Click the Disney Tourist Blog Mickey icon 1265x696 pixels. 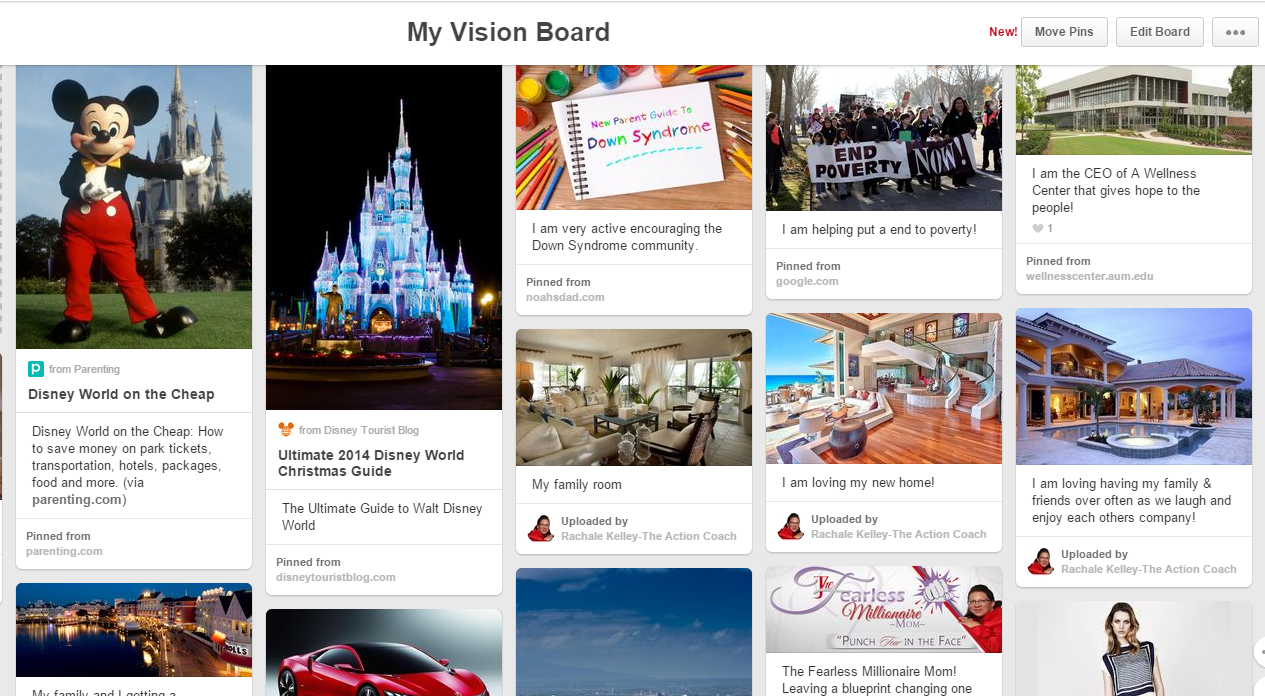286,430
